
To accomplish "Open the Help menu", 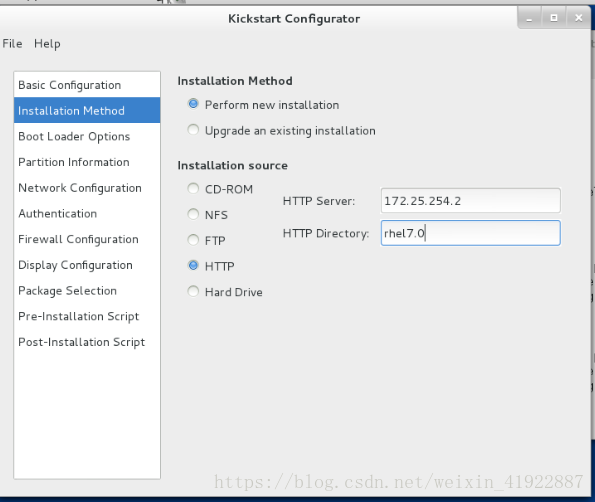I will click(x=47, y=44).
